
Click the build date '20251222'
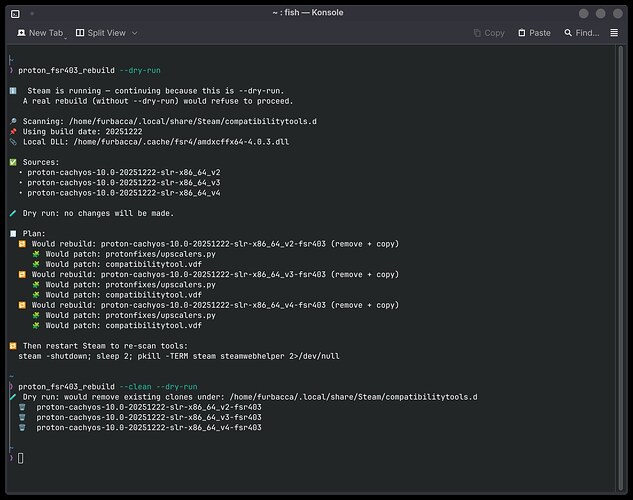[124, 132]
